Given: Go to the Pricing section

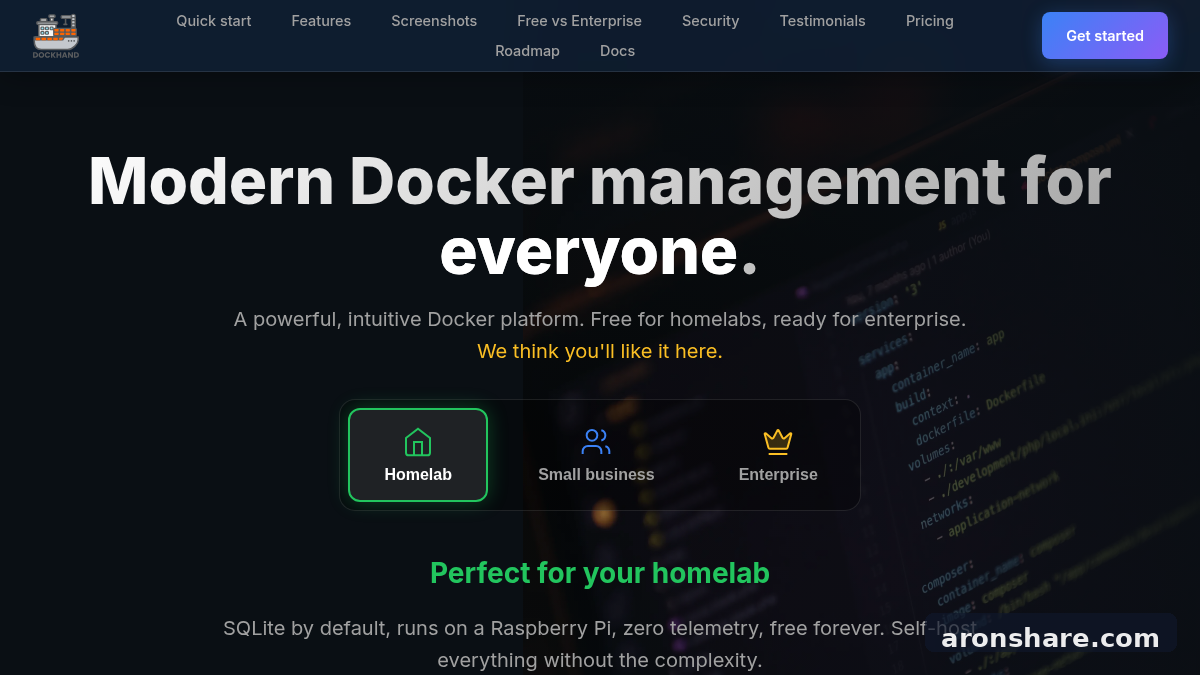Looking at the screenshot, I should 930,21.
